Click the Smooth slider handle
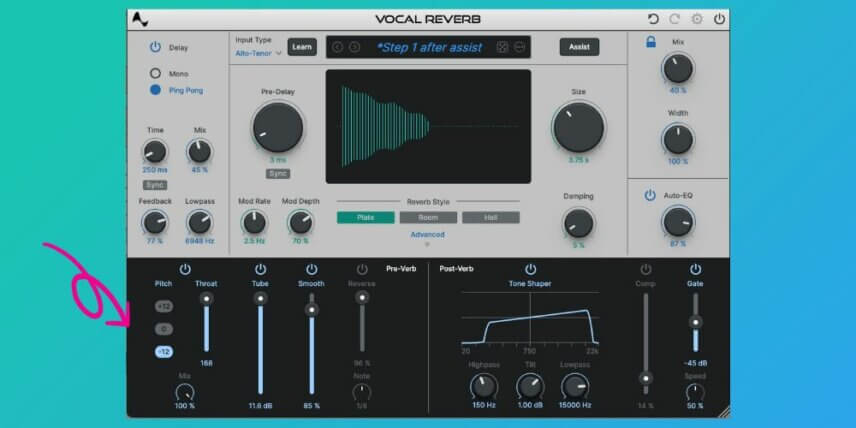 pos(312,310)
